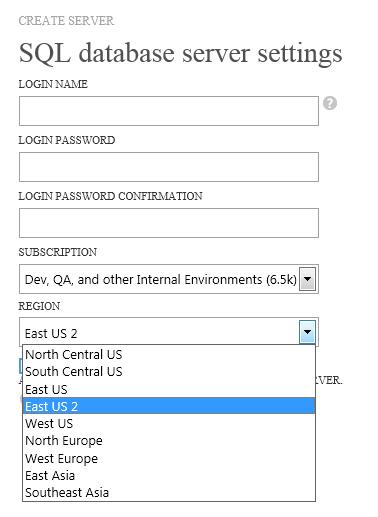Click the Login Name input field
This screenshot has width=378, height=517.
pyautogui.click(x=169, y=111)
